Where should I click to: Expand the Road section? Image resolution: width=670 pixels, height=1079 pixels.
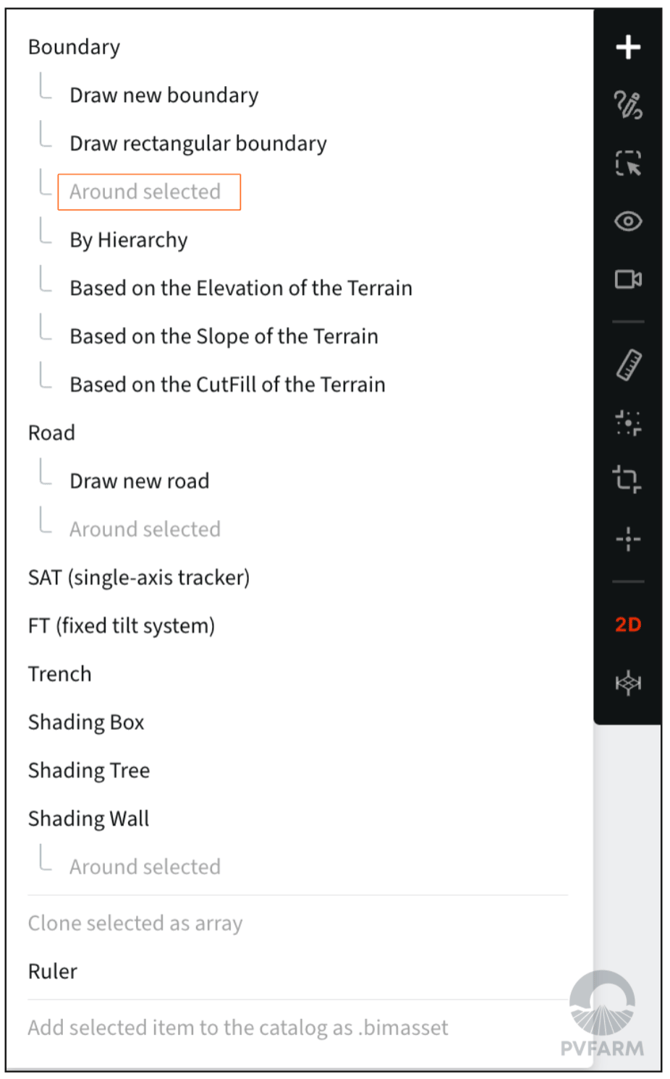coord(52,432)
